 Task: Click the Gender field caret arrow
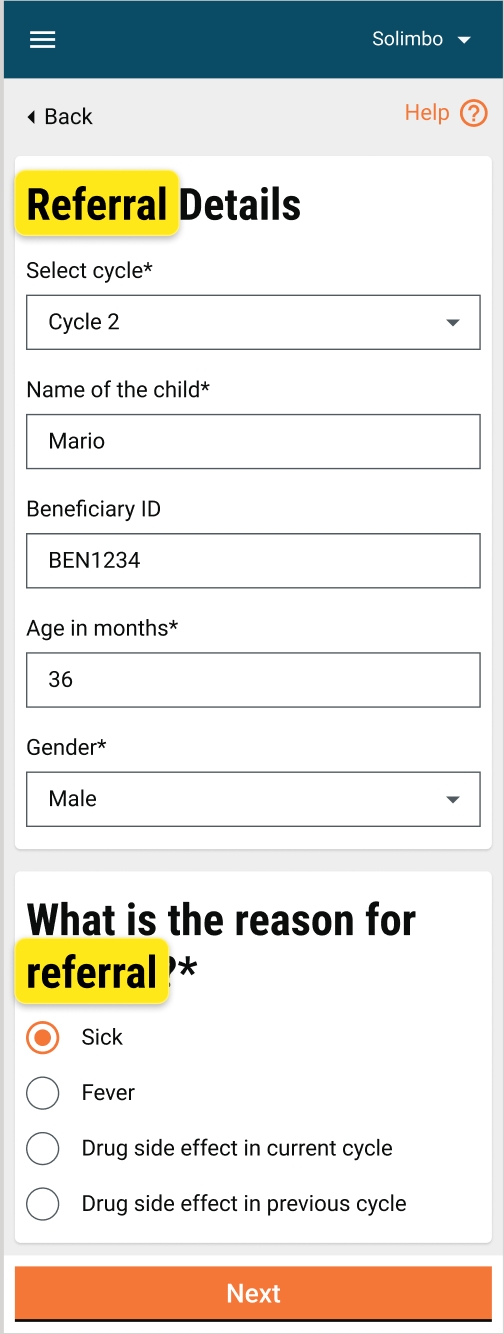tap(453, 800)
